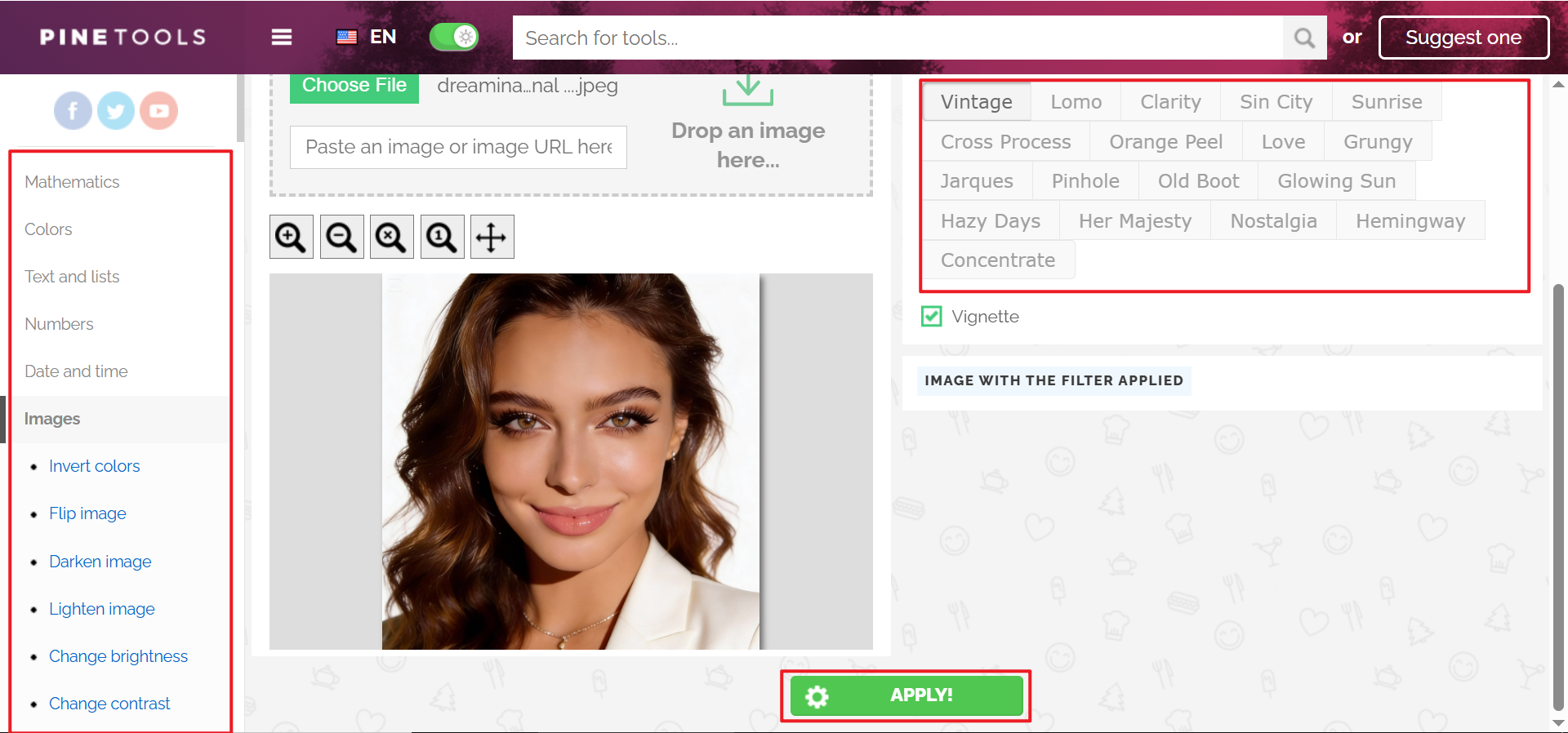
Task: Select the Love filter
Action: point(1283,142)
